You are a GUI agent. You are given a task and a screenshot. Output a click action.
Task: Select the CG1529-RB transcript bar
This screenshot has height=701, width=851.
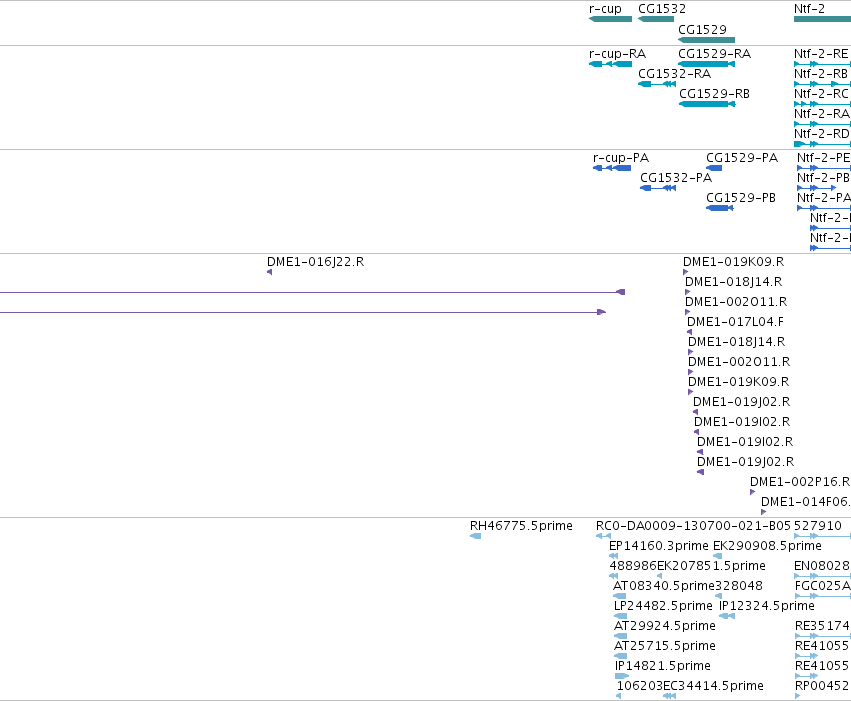(x=707, y=104)
